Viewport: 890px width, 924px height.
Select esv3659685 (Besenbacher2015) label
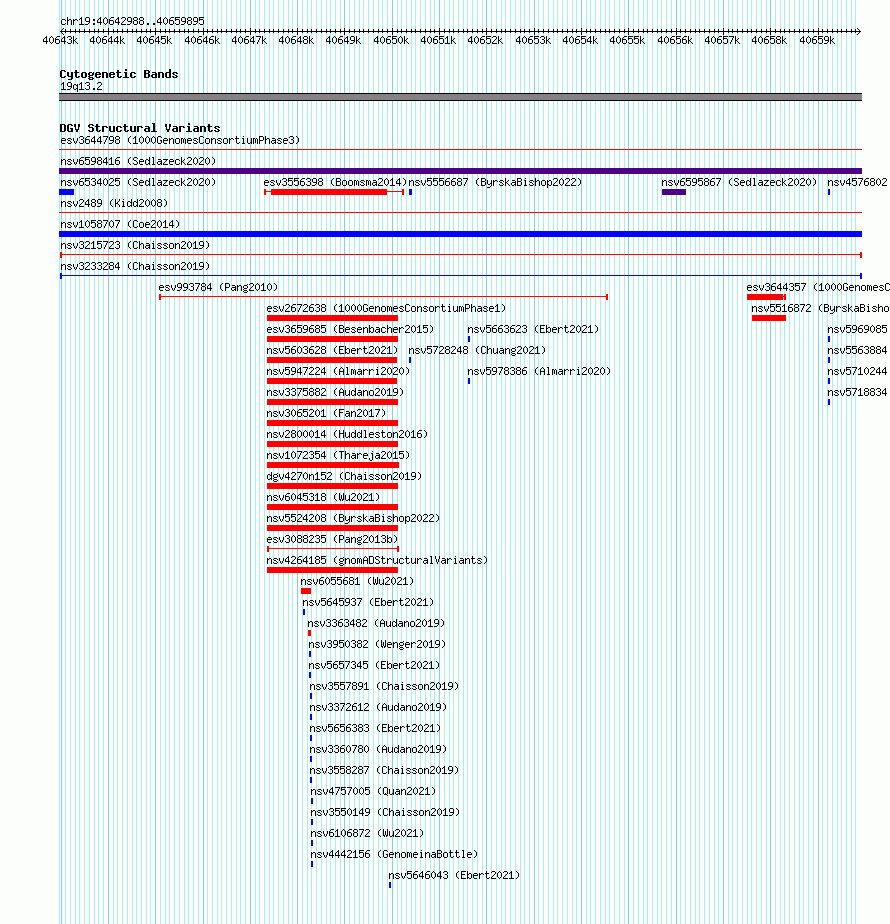[x=350, y=329]
